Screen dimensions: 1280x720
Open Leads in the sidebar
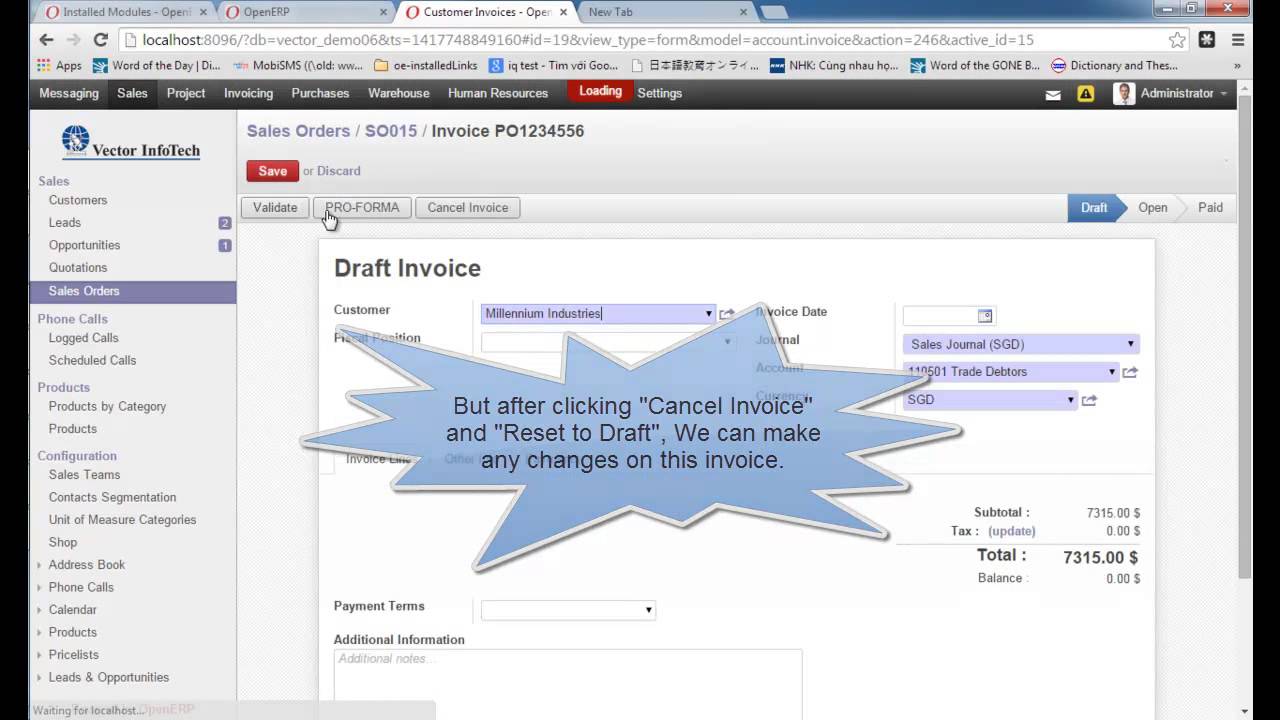[65, 223]
